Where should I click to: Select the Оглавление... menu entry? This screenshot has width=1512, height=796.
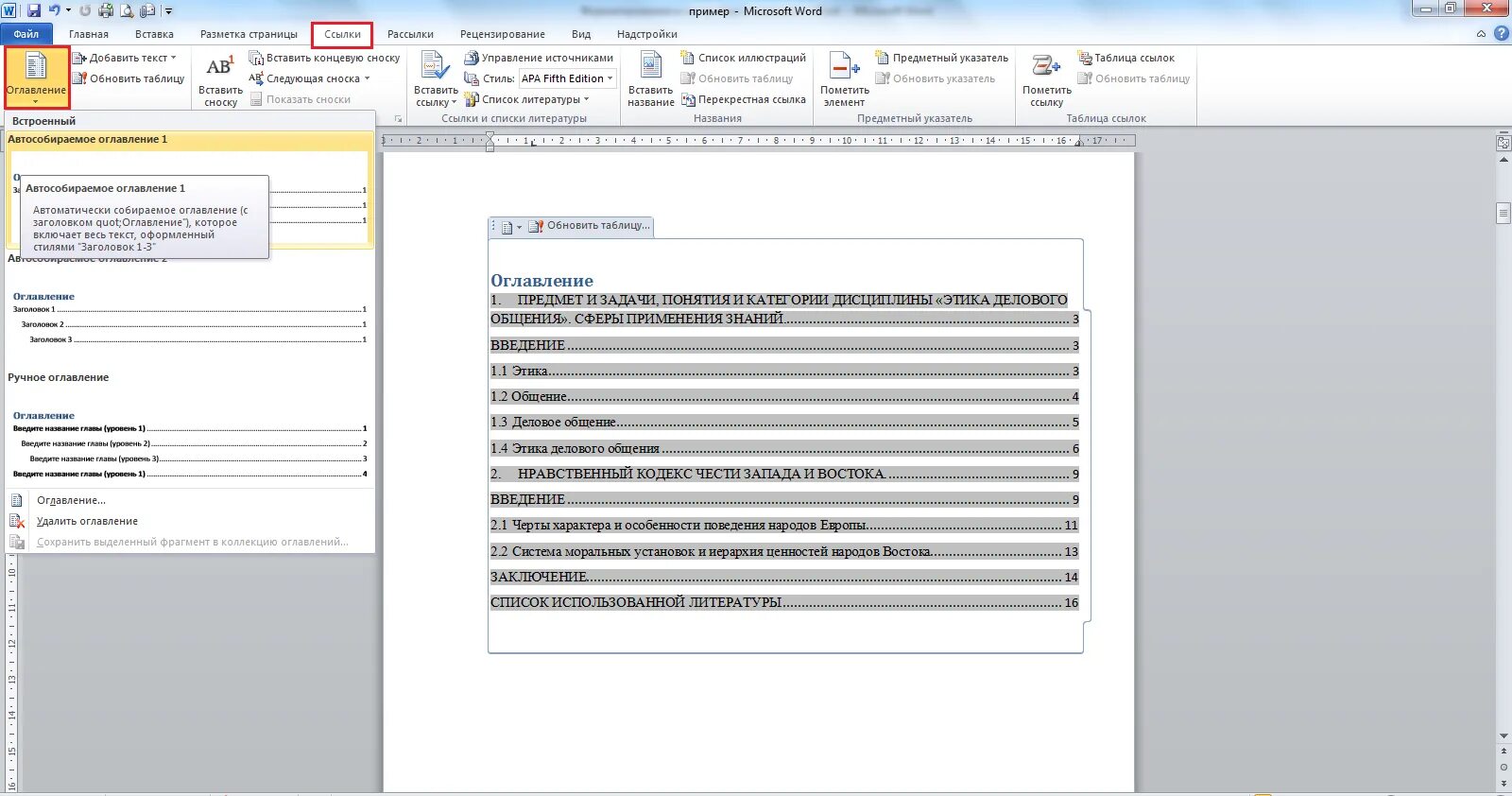point(189,500)
